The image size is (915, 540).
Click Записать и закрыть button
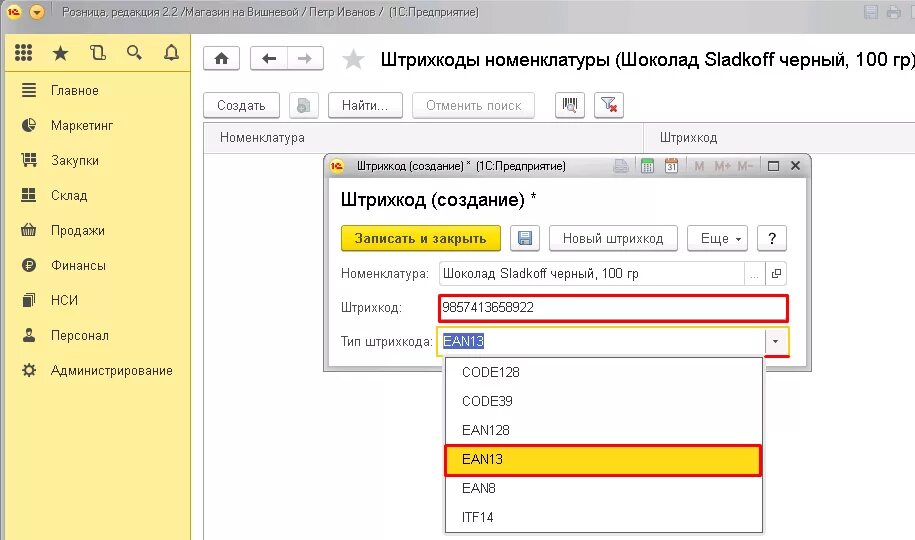pyautogui.click(x=420, y=238)
